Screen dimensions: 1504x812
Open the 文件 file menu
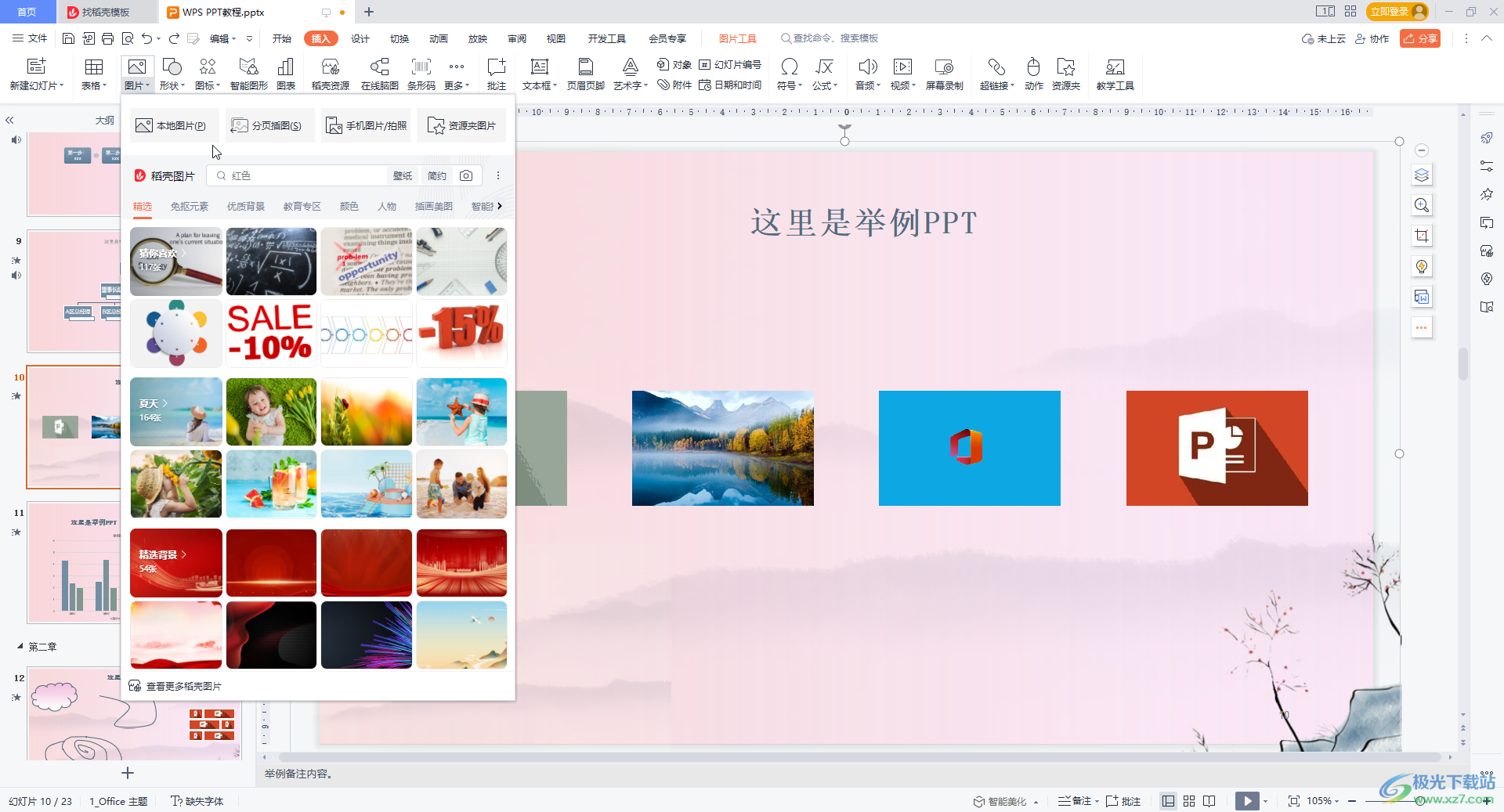(x=30, y=38)
